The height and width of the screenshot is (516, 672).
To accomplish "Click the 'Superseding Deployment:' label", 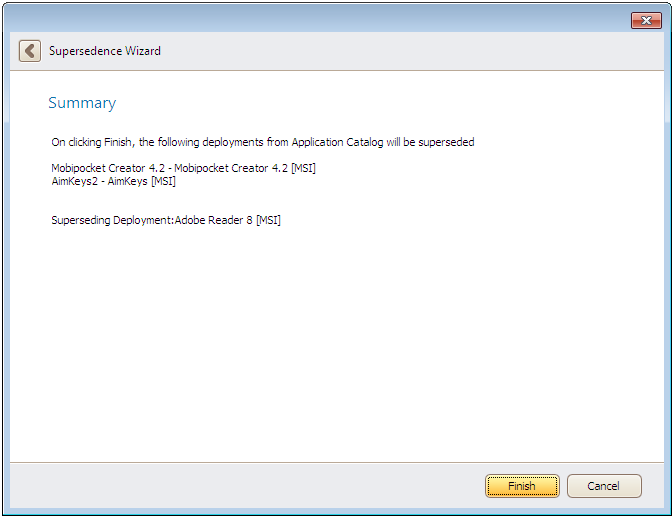I will [x=112, y=220].
